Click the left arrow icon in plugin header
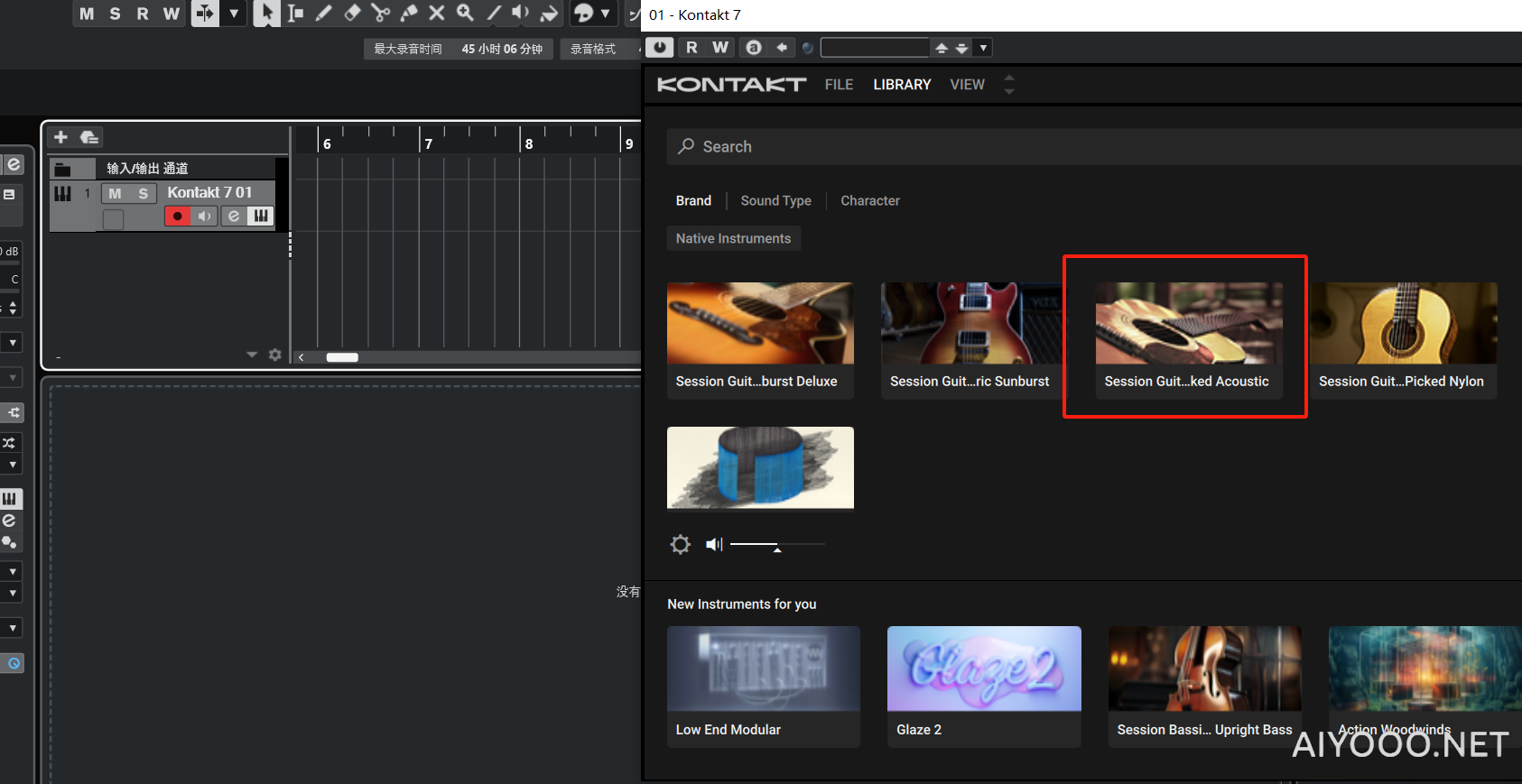 point(782,48)
